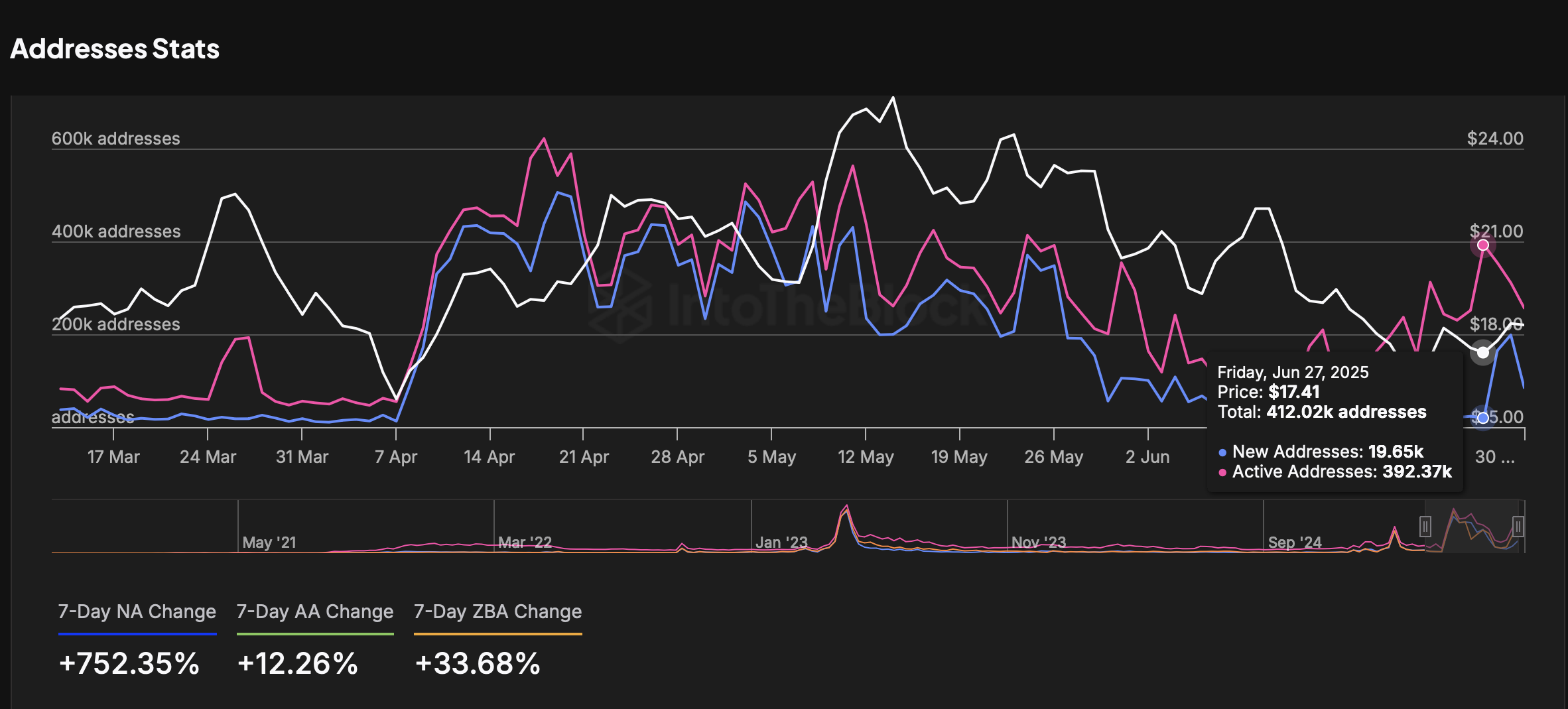
Task: Click the white Price data point marker
Action: pyautogui.click(x=1483, y=352)
